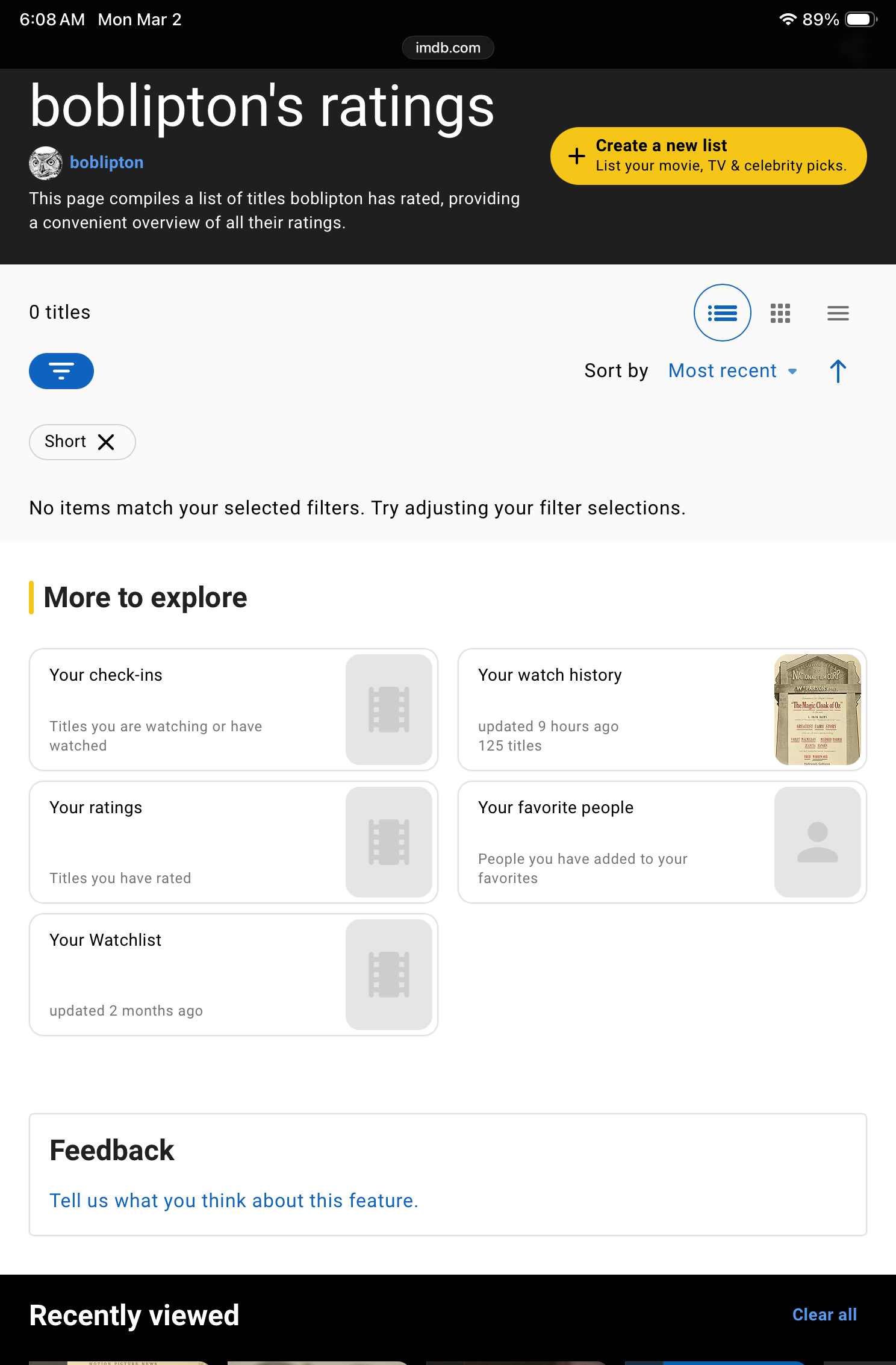Reverse sort order with arrow icon
This screenshot has width=896, height=1365.
838,371
